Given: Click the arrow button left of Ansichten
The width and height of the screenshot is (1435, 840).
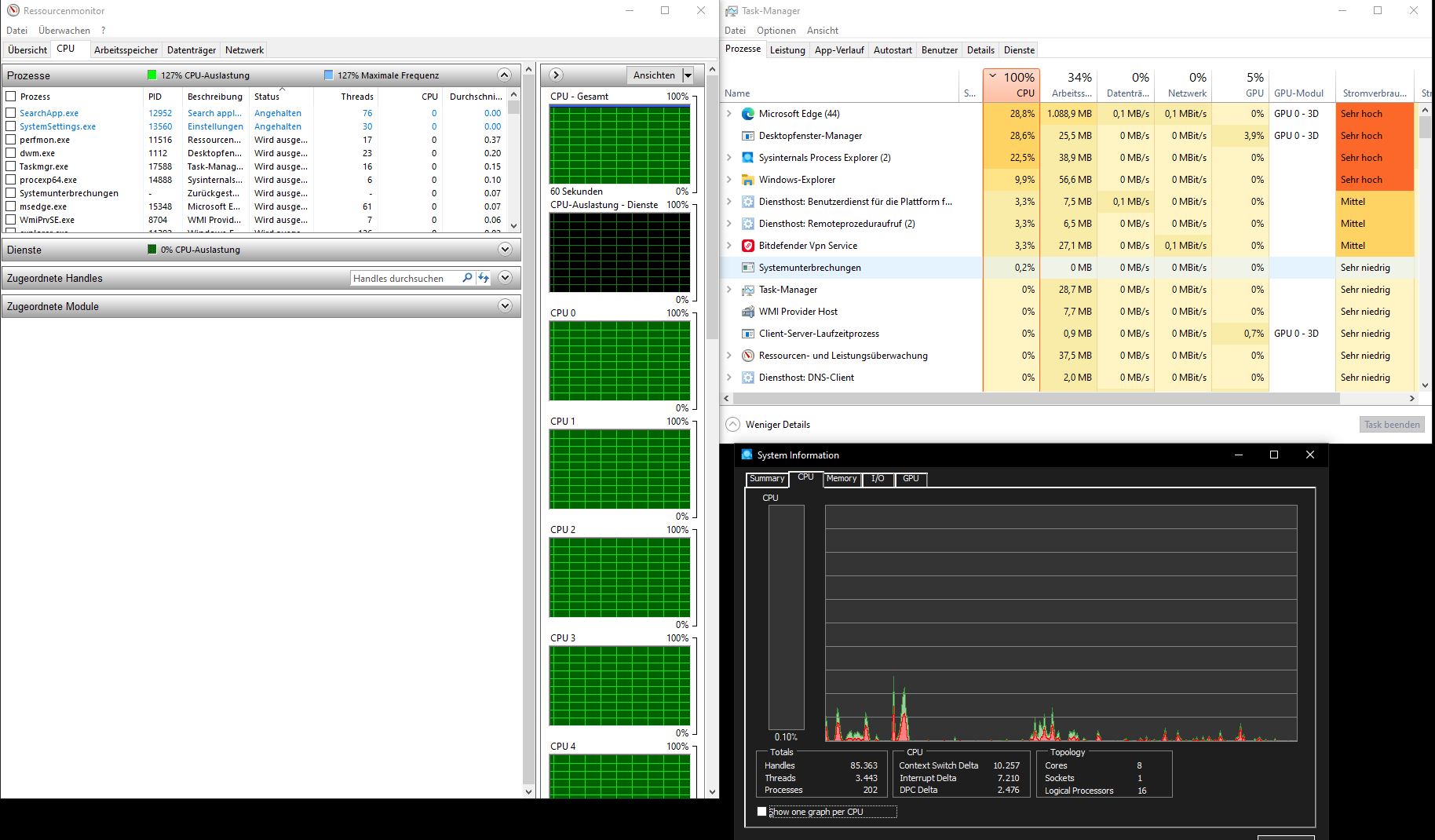Looking at the screenshot, I should tap(556, 75).
